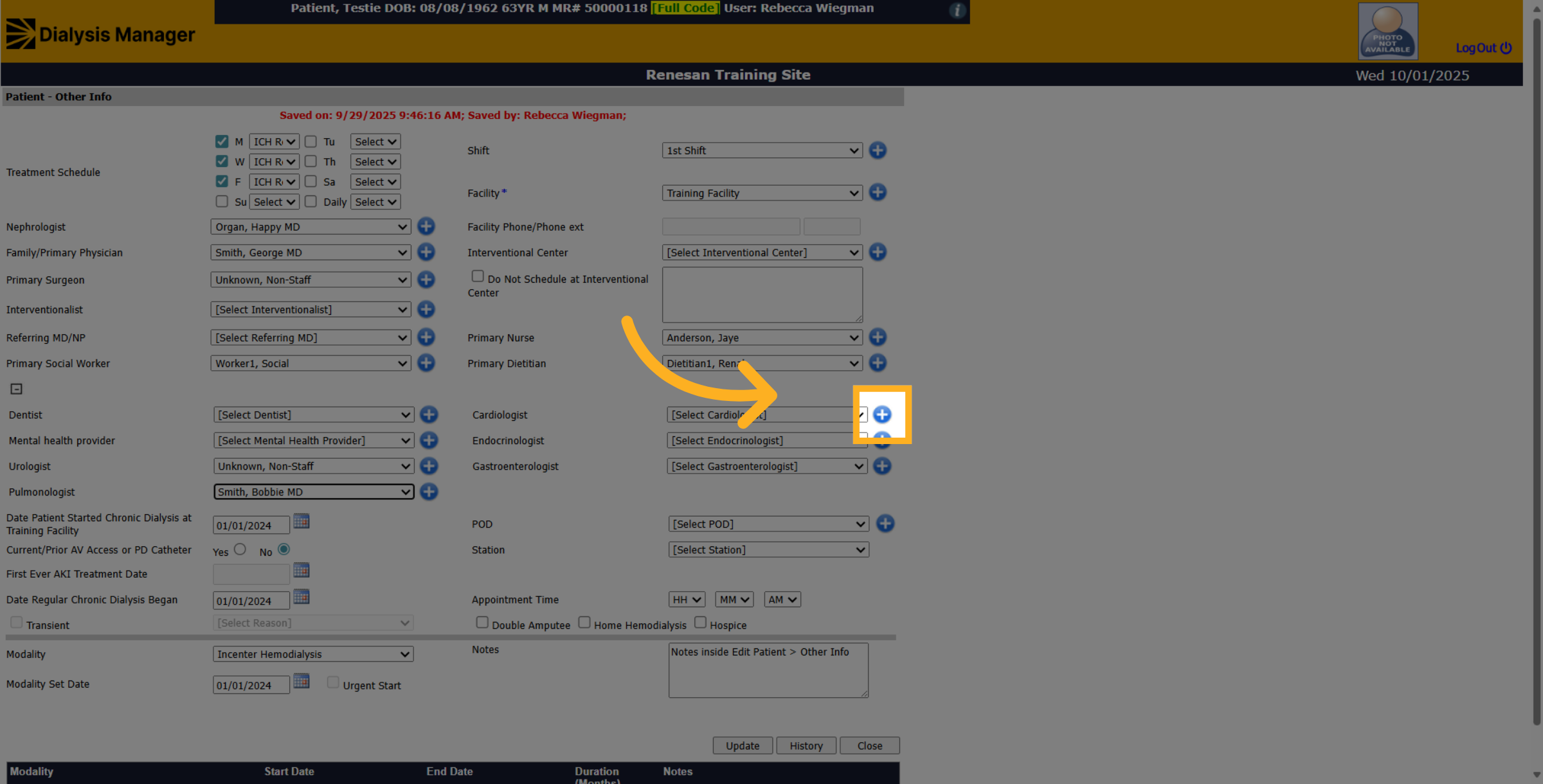Image resolution: width=1543 pixels, height=784 pixels.
Task: Collapse the additional physicians section
Action: click(17, 389)
